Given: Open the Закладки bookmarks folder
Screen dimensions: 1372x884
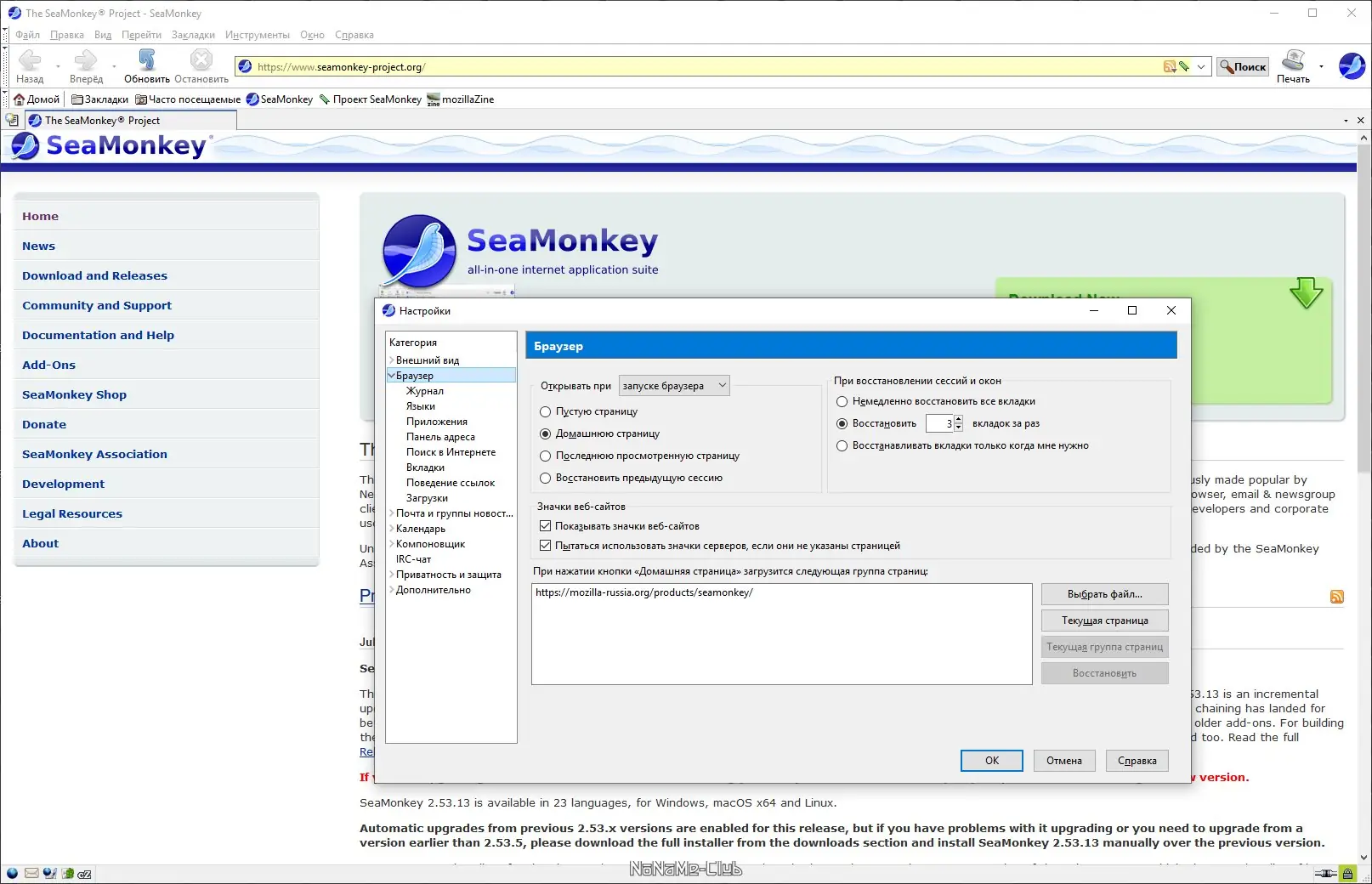Looking at the screenshot, I should coord(99,99).
